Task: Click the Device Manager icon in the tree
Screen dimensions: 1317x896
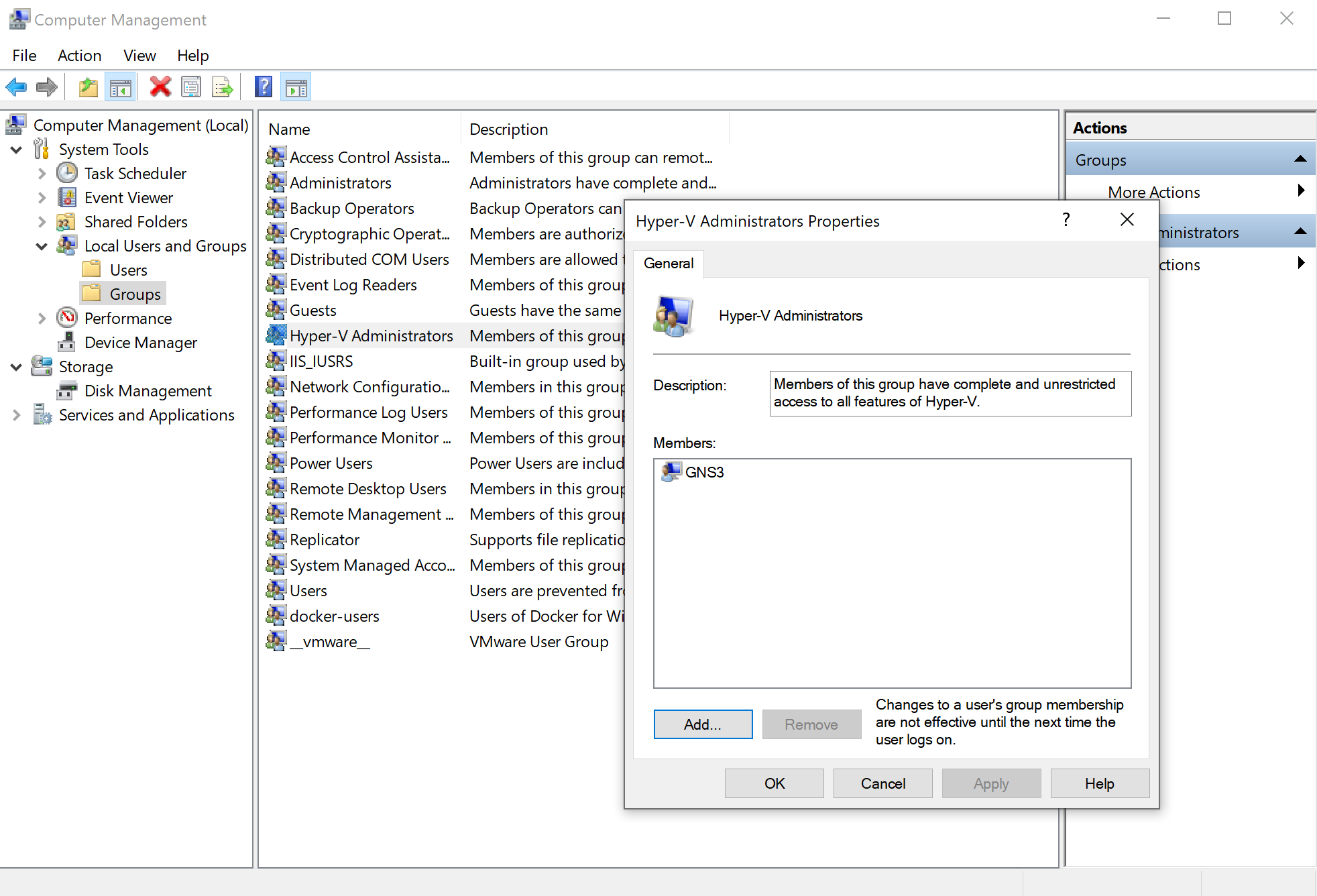Action: point(67,342)
